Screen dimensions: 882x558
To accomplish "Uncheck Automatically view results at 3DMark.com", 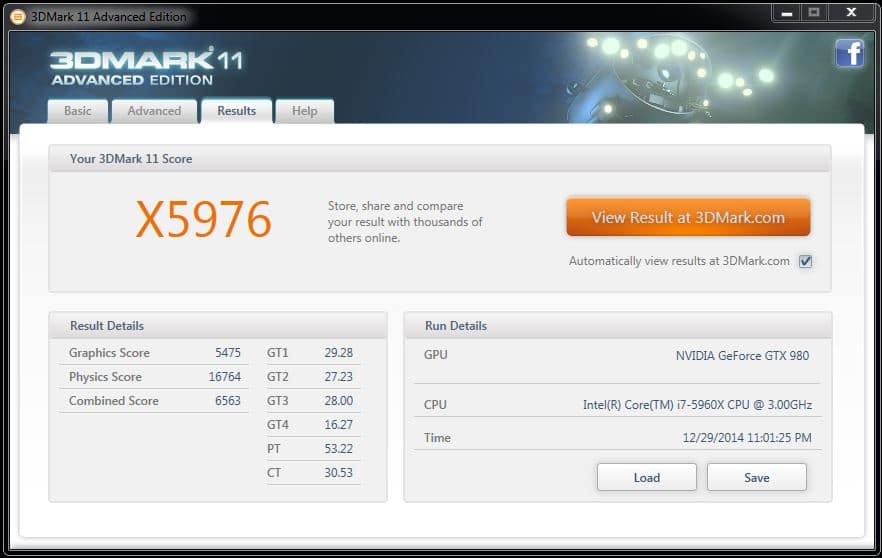I will tap(806, 261).
